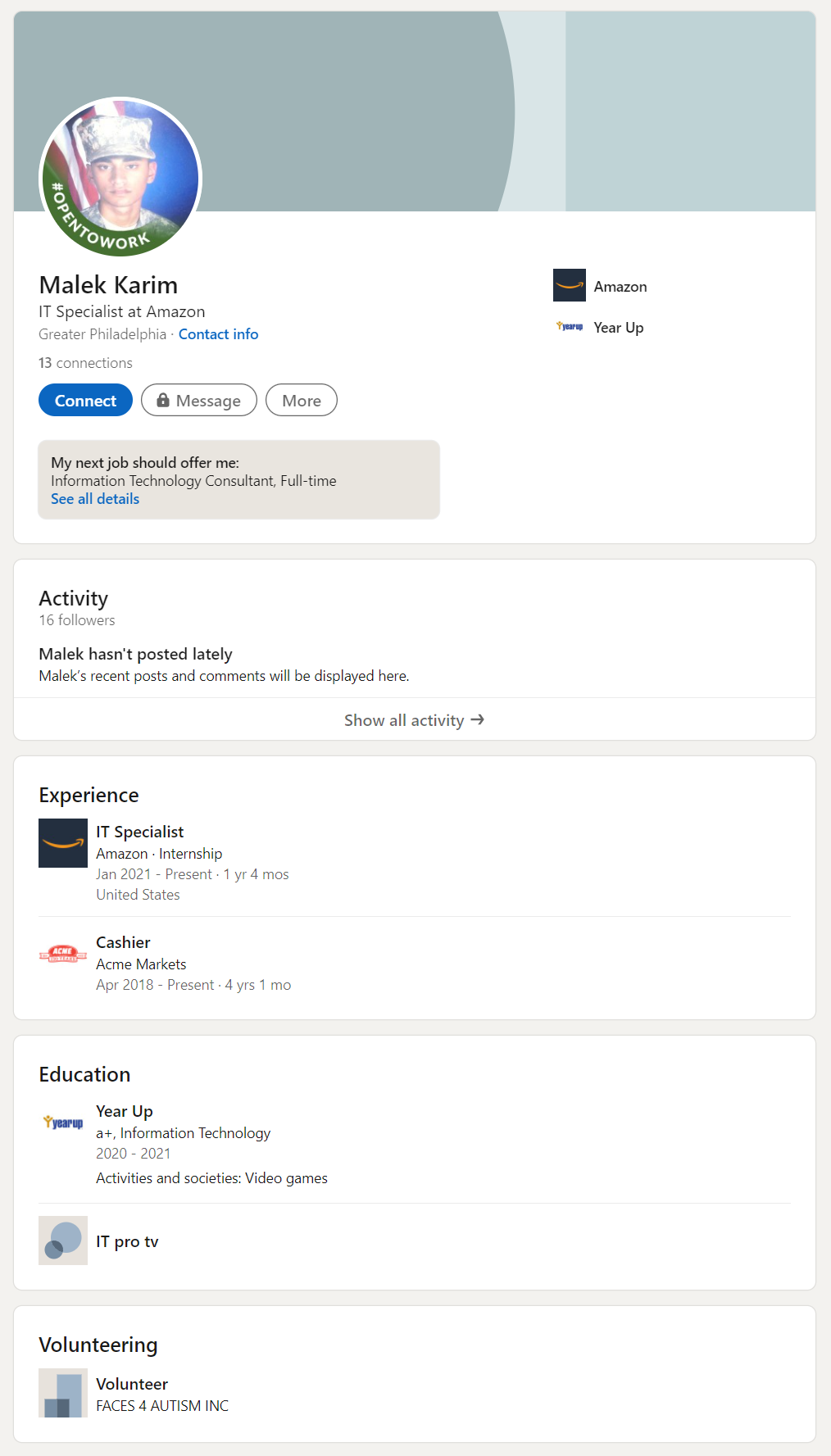The height and width of the screenshot is (1456, 831).
Task: Expand See all details link
Action: point(95,499)
